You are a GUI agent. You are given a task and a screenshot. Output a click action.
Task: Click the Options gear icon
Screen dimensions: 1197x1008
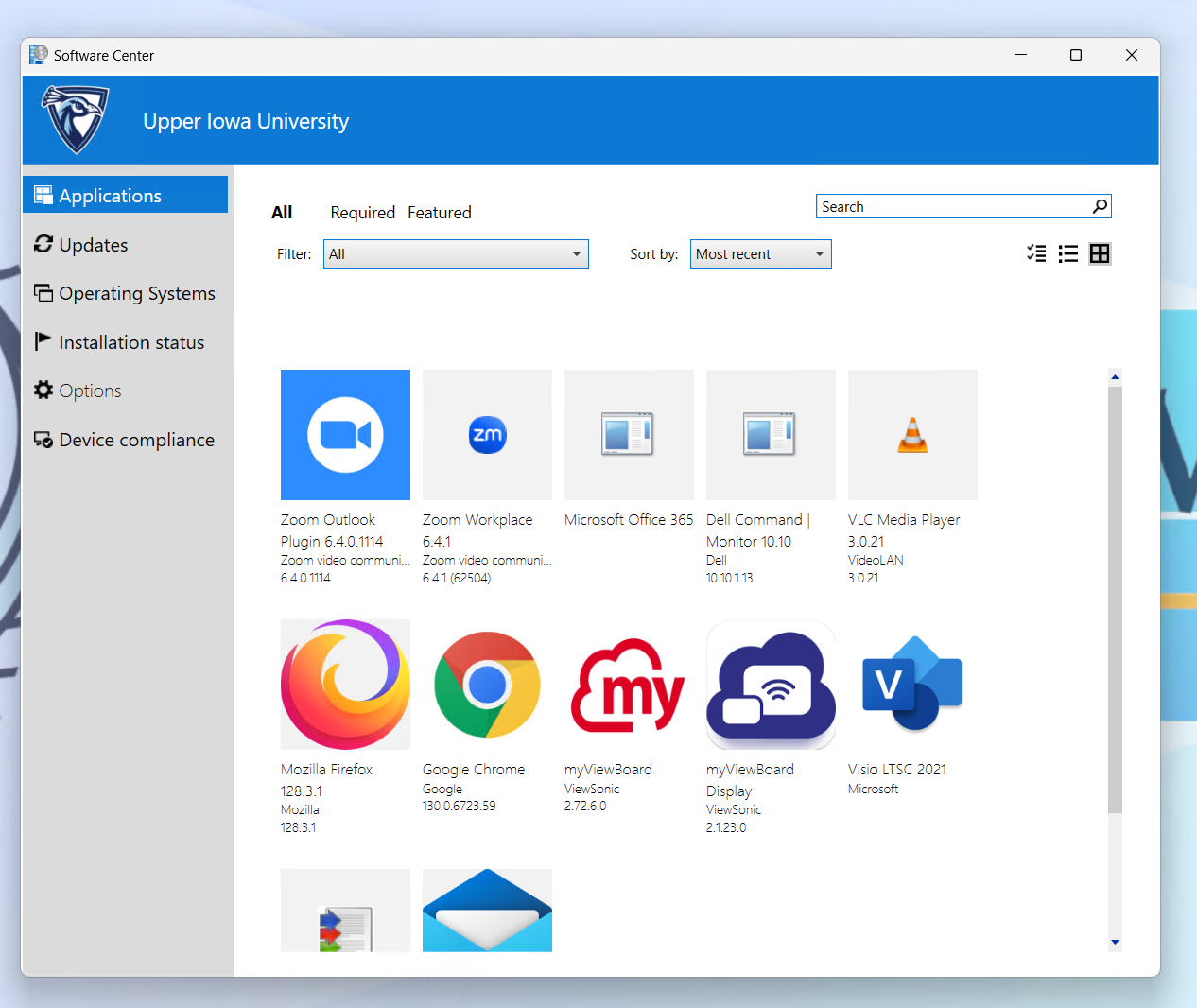[43, 390]
